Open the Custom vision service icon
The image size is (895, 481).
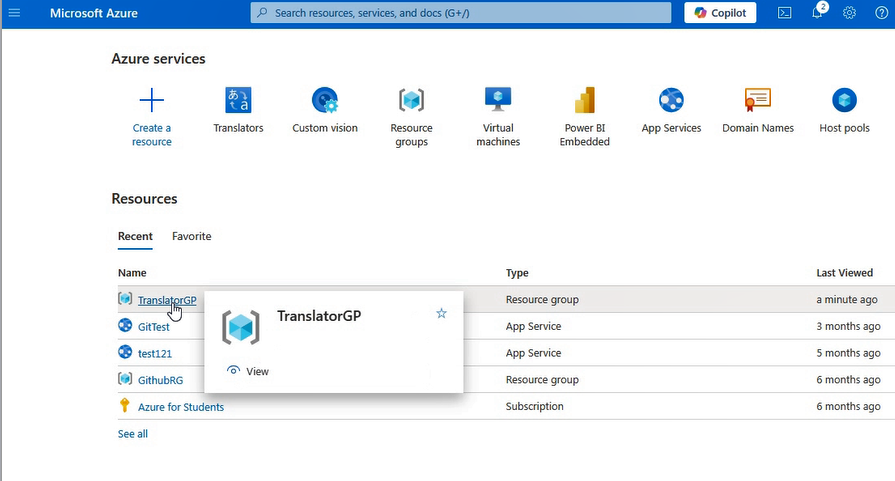pos(325,100)
